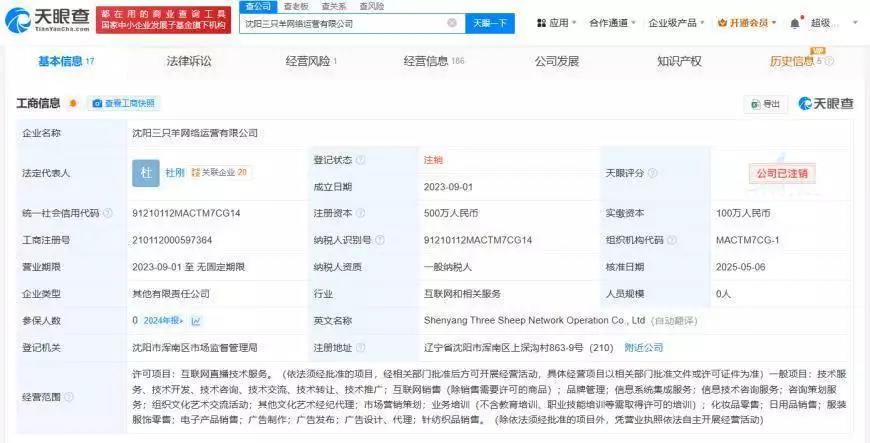
Task: Open legal representative 杜刚 link
Action: (x=174, y=173)
